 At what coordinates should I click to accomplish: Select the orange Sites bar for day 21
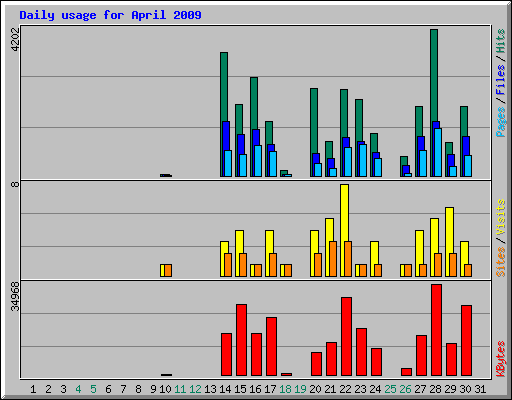click(x=333, y=259)
